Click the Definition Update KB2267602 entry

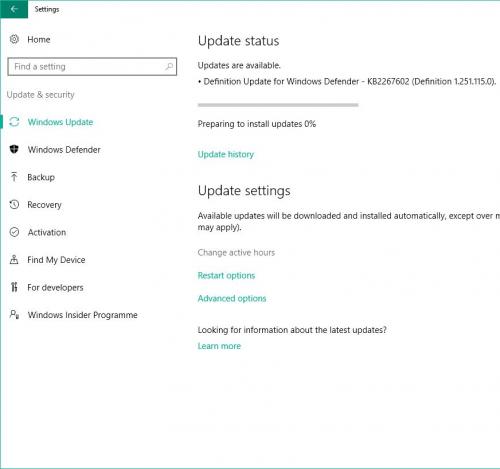tap(347, 82)
